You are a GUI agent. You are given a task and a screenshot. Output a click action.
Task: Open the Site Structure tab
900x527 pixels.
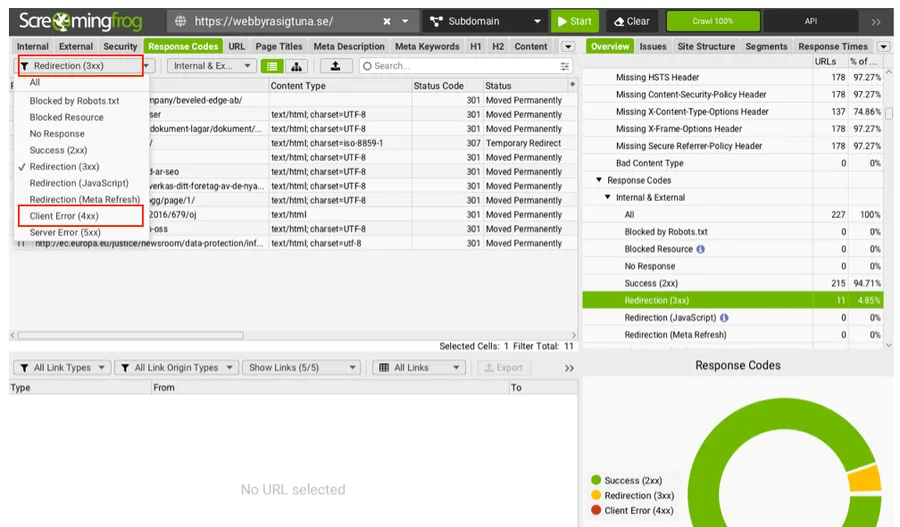click(706, 46)
